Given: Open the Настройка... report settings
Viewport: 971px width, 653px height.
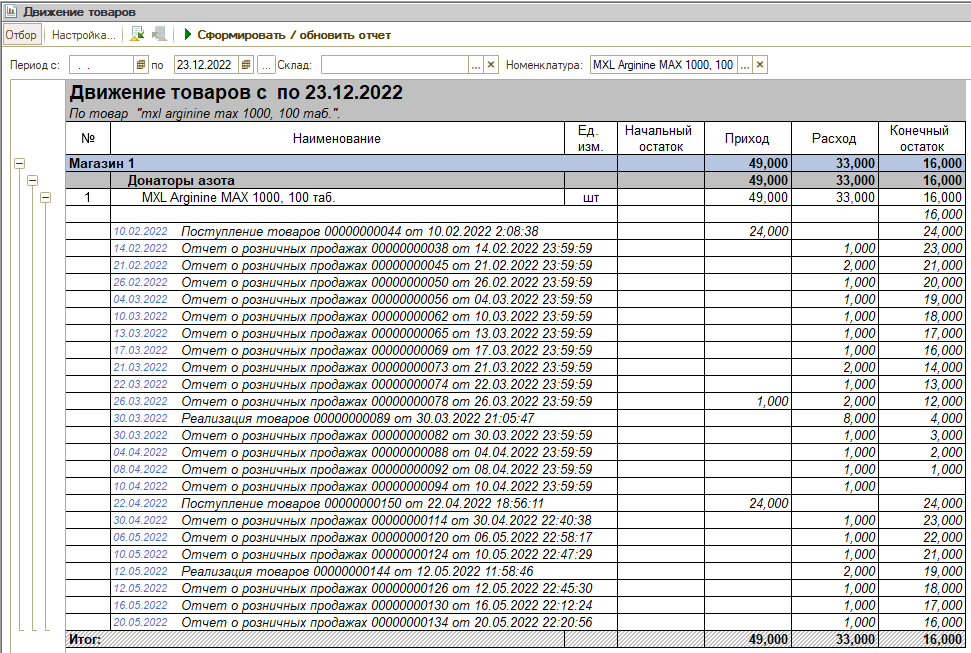Looking at the screenshot, I should tap(83, 35).
